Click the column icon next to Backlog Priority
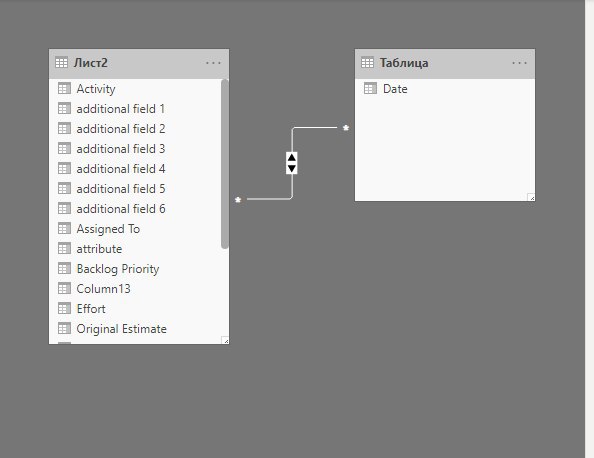 pos(64,269)
